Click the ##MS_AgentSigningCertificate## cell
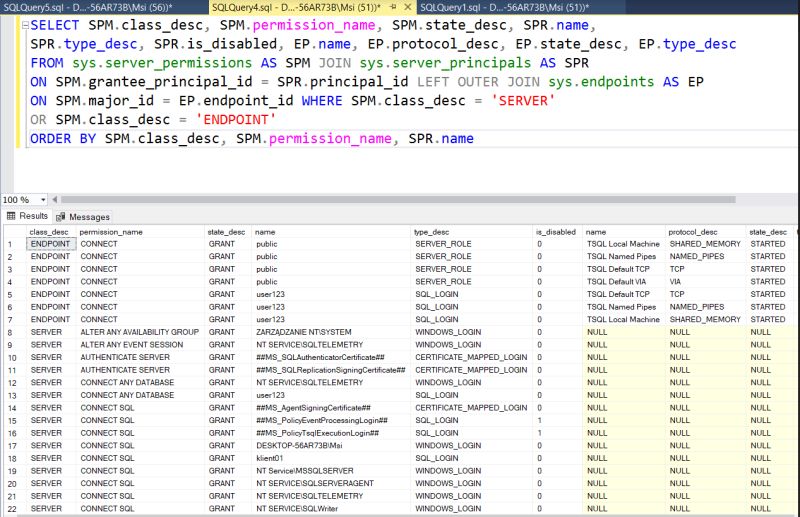 [x=331, y=408]
